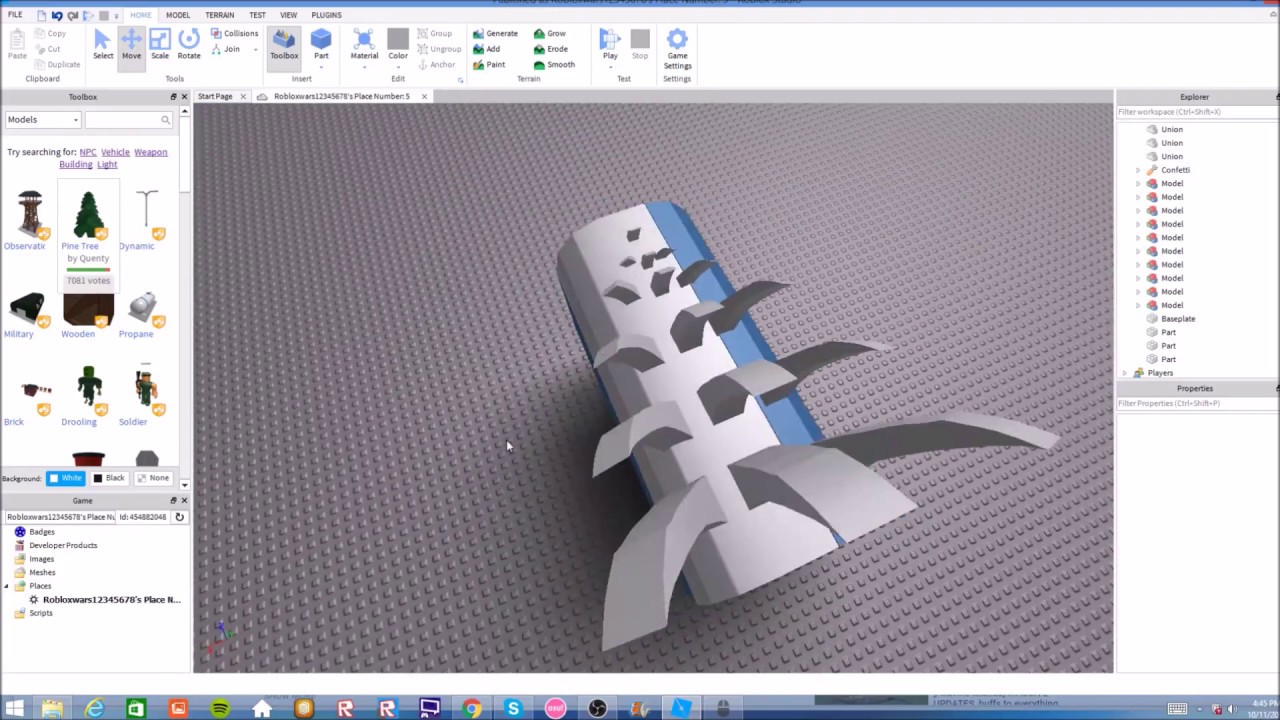Image resolution: width=1280 pixels, height=720 pixels.
Task: Open the quick access toolbar dropdown
Action: pos(117,15)
